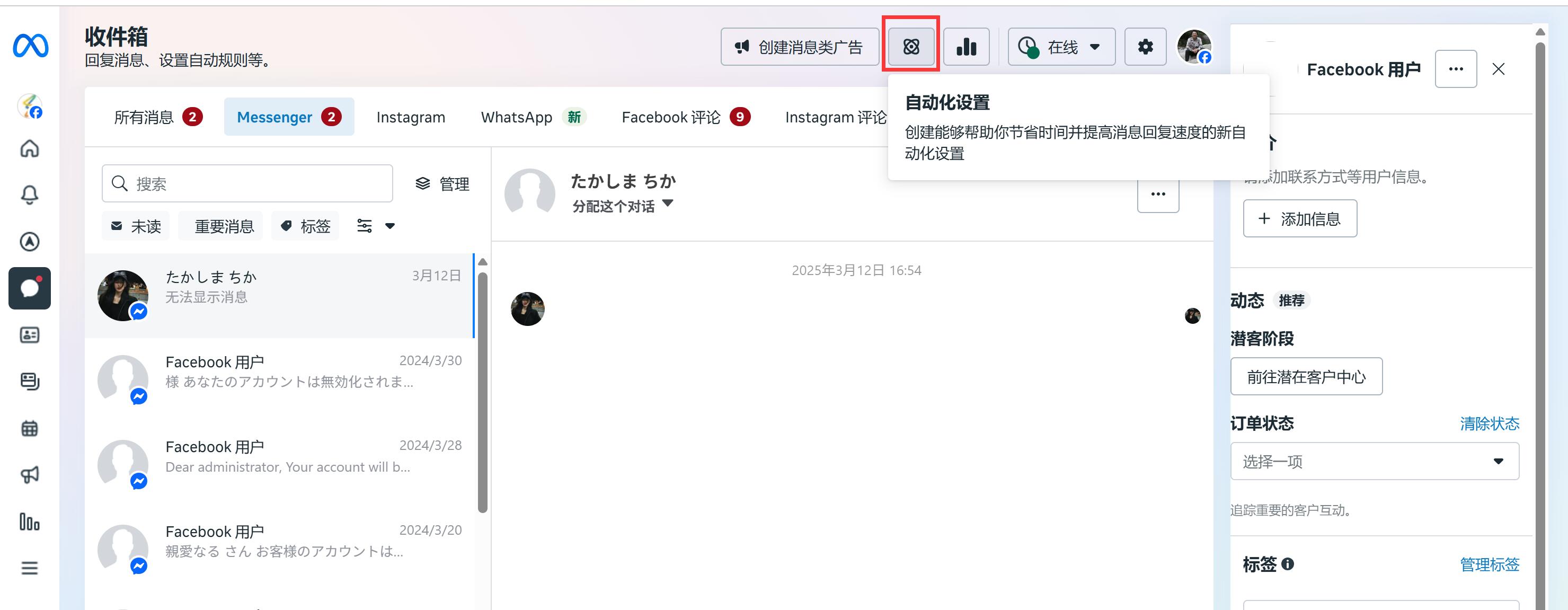
Task: Open the Facebook 用户 conversation from 2024/3/20
Action: pyautogui.click(x=279, y=550)
